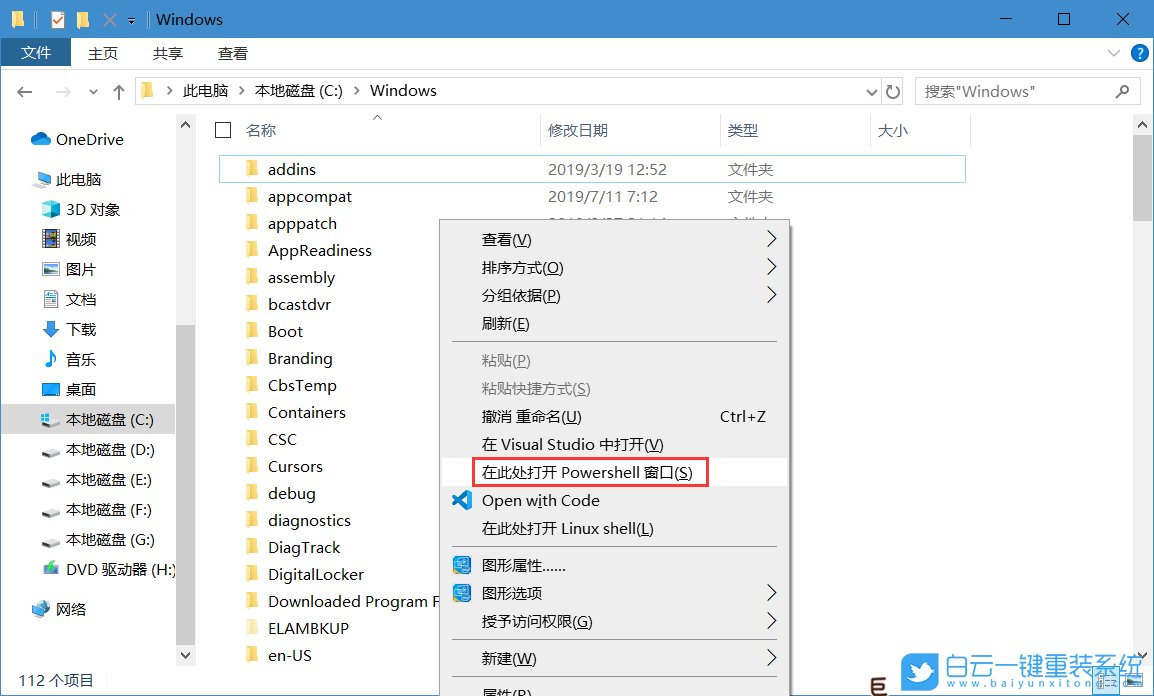Click inside the 搜索"Windows" search box
The width and height of the screenshot is (1154, 696).
(x=1010, y=90)
